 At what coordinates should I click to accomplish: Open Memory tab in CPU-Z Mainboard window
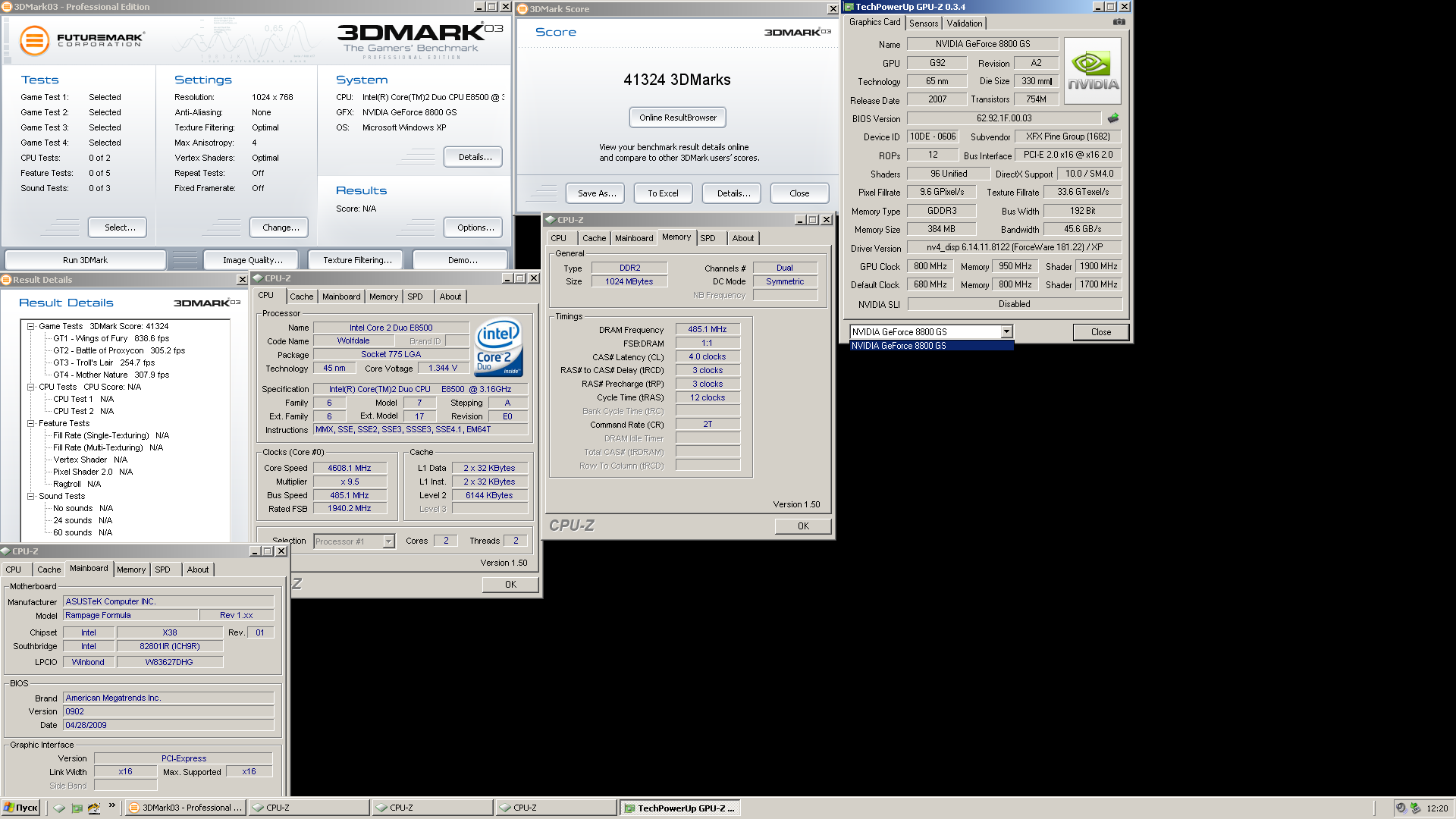tap(131, 570)
